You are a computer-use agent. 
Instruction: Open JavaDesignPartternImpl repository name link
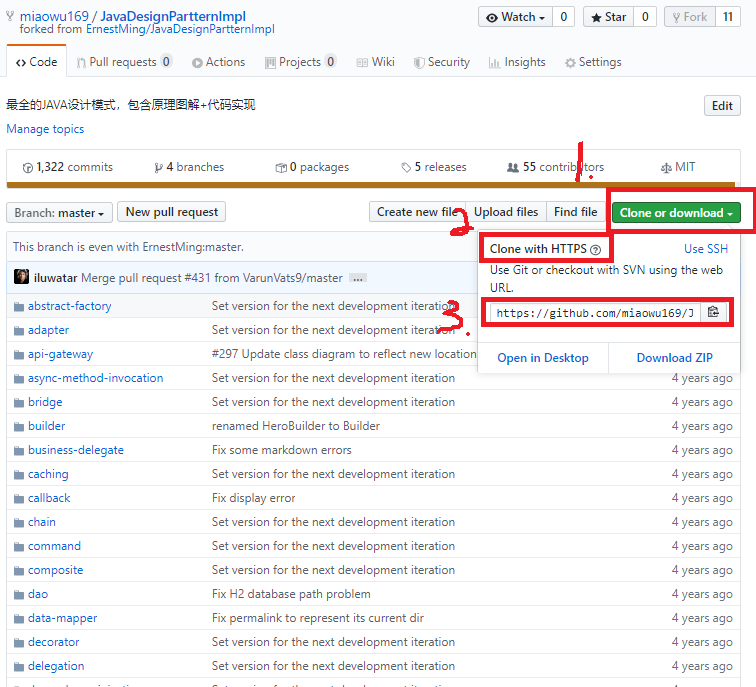173,16
